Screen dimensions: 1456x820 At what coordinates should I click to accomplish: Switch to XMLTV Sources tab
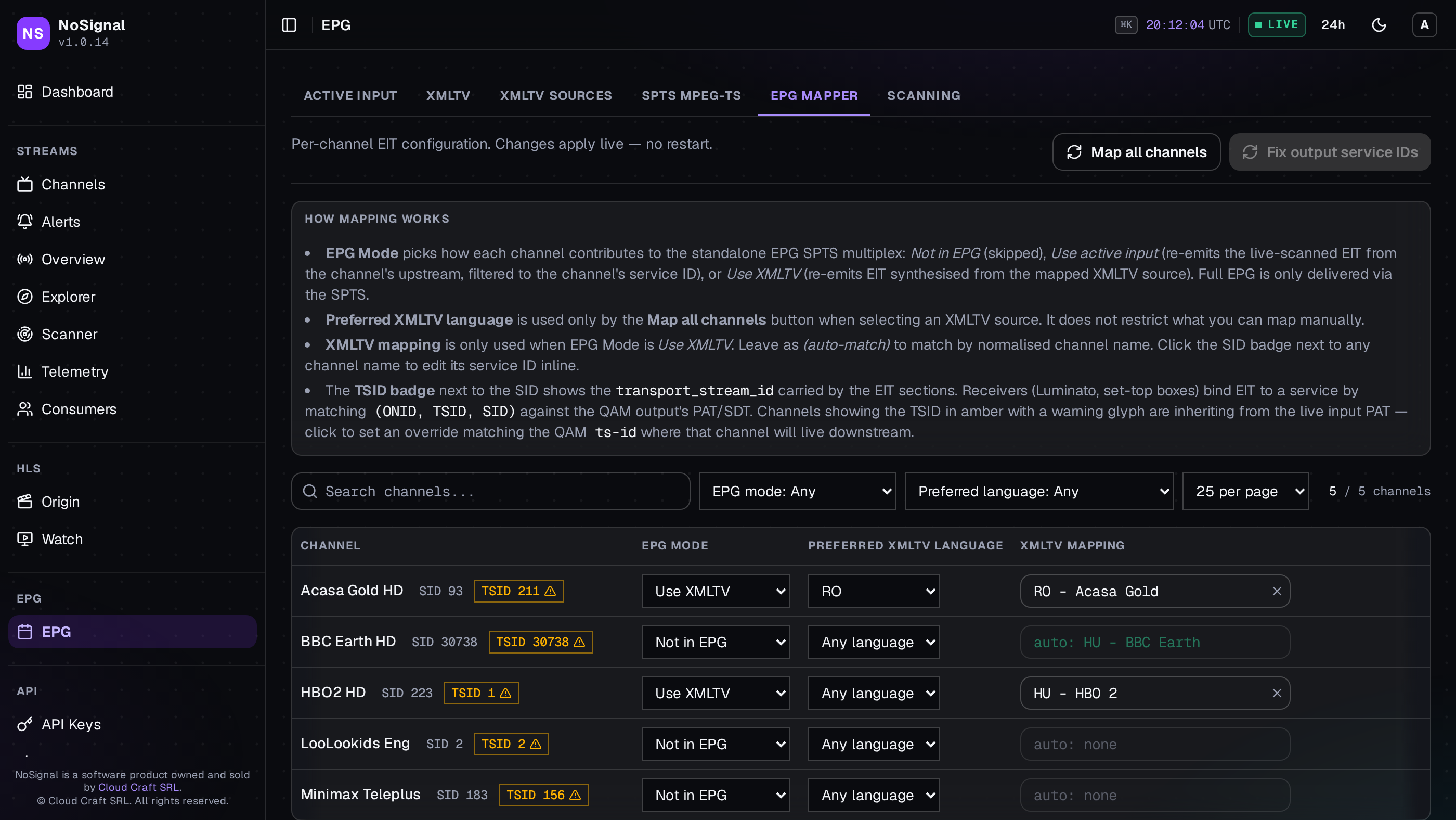(555, 96)
